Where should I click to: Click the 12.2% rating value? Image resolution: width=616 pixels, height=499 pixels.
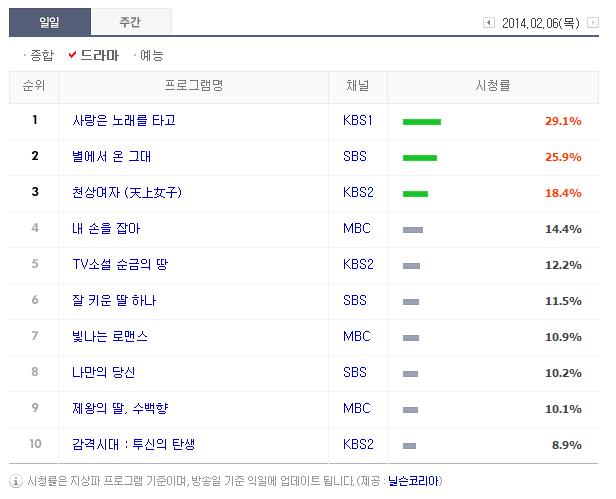(563, 265)
